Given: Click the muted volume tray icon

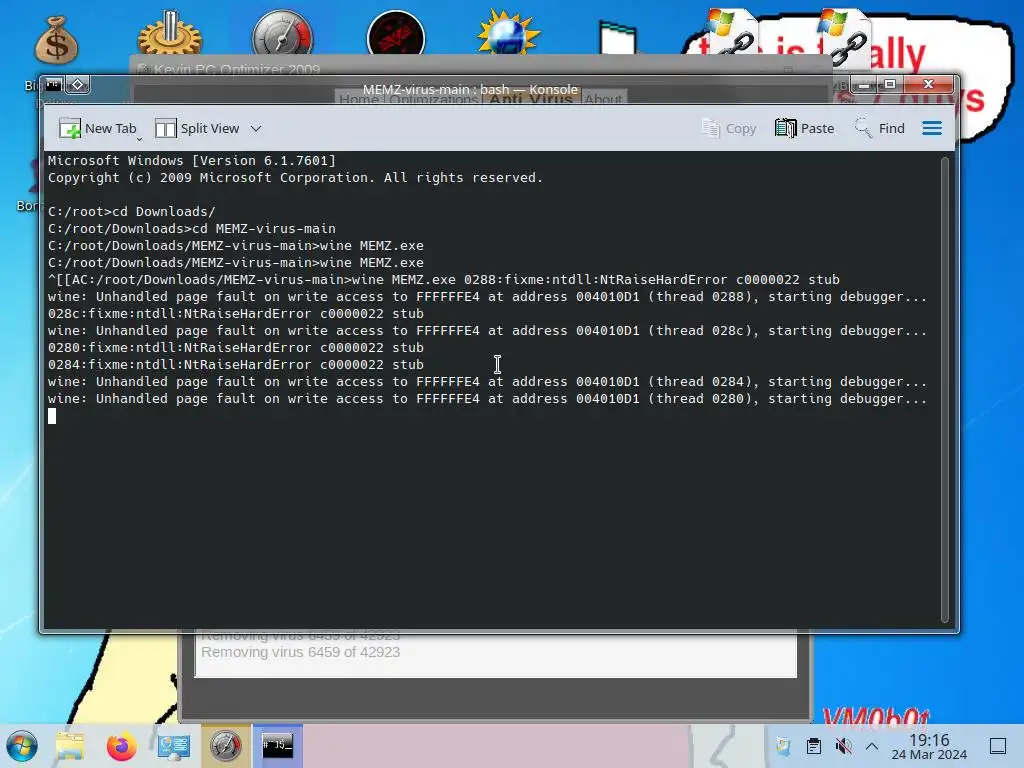Looking at the screenshot, I should click(x=844, y=746).
